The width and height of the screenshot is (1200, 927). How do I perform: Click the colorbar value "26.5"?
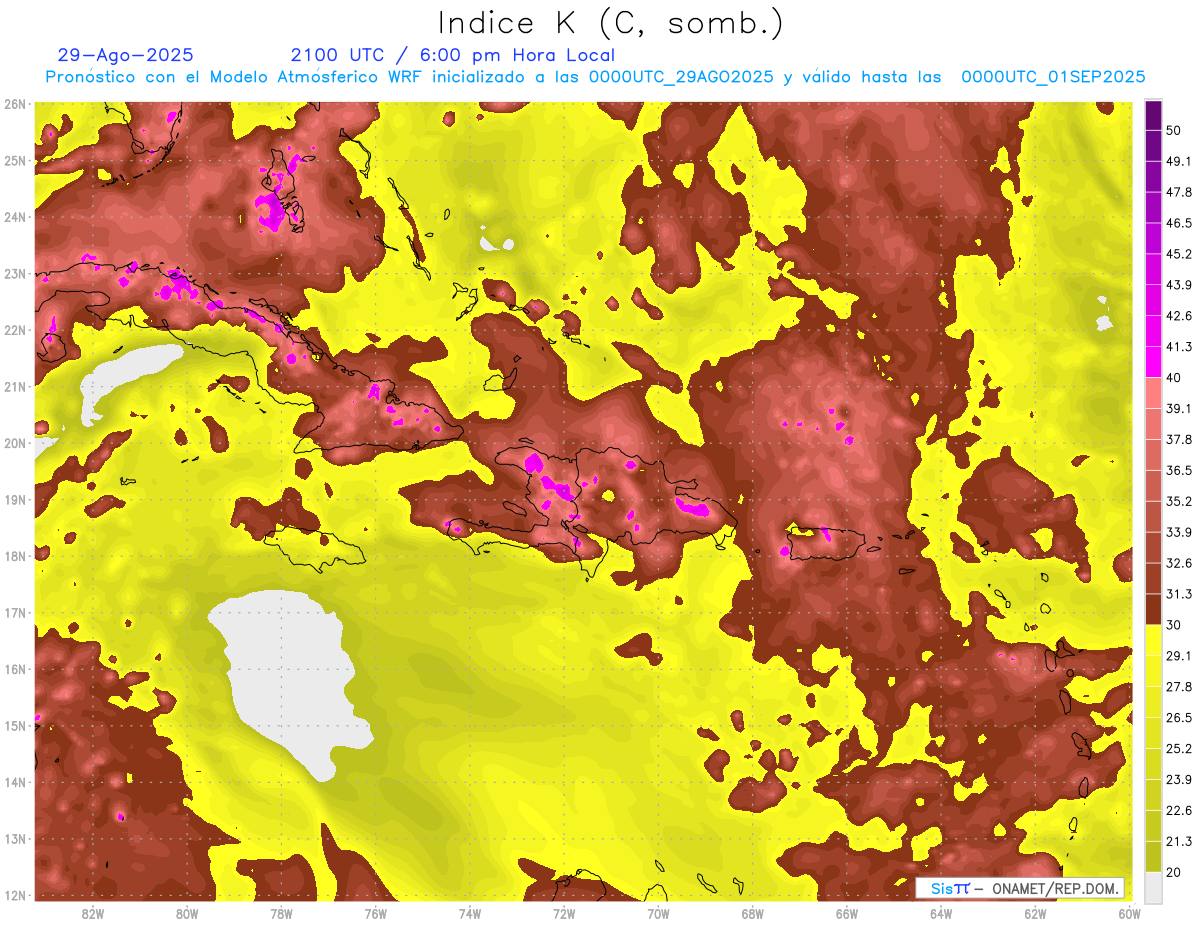[x=1178, y=718]
